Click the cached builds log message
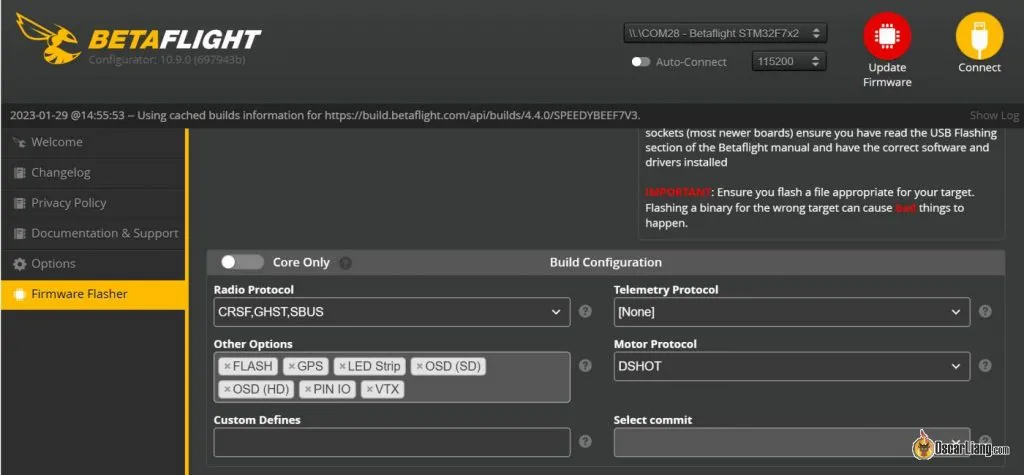Image resolution: width=1024 pixels, height=475 pixels. click(x=325, y=116)
